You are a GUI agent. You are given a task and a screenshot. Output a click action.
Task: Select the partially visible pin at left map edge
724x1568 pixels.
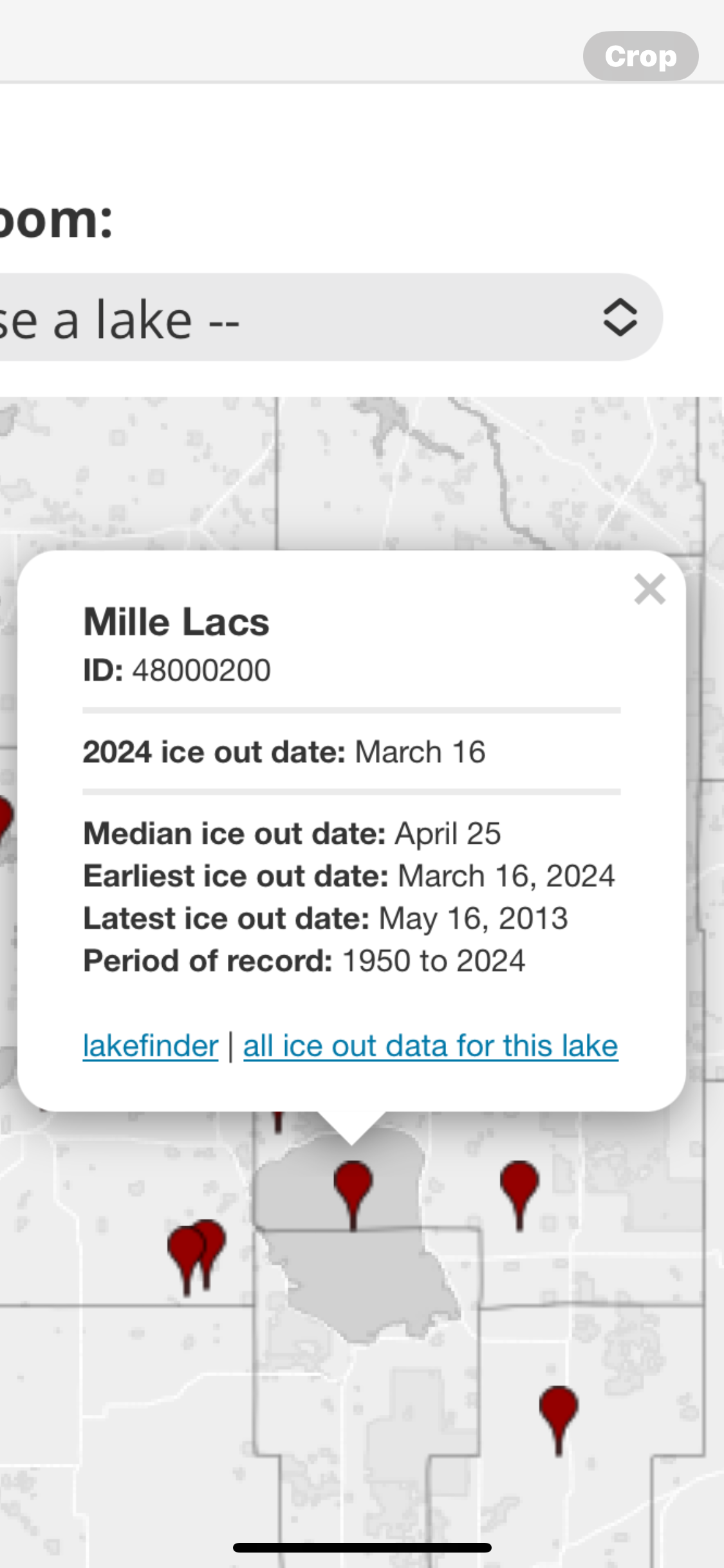(x=5, y=821)
